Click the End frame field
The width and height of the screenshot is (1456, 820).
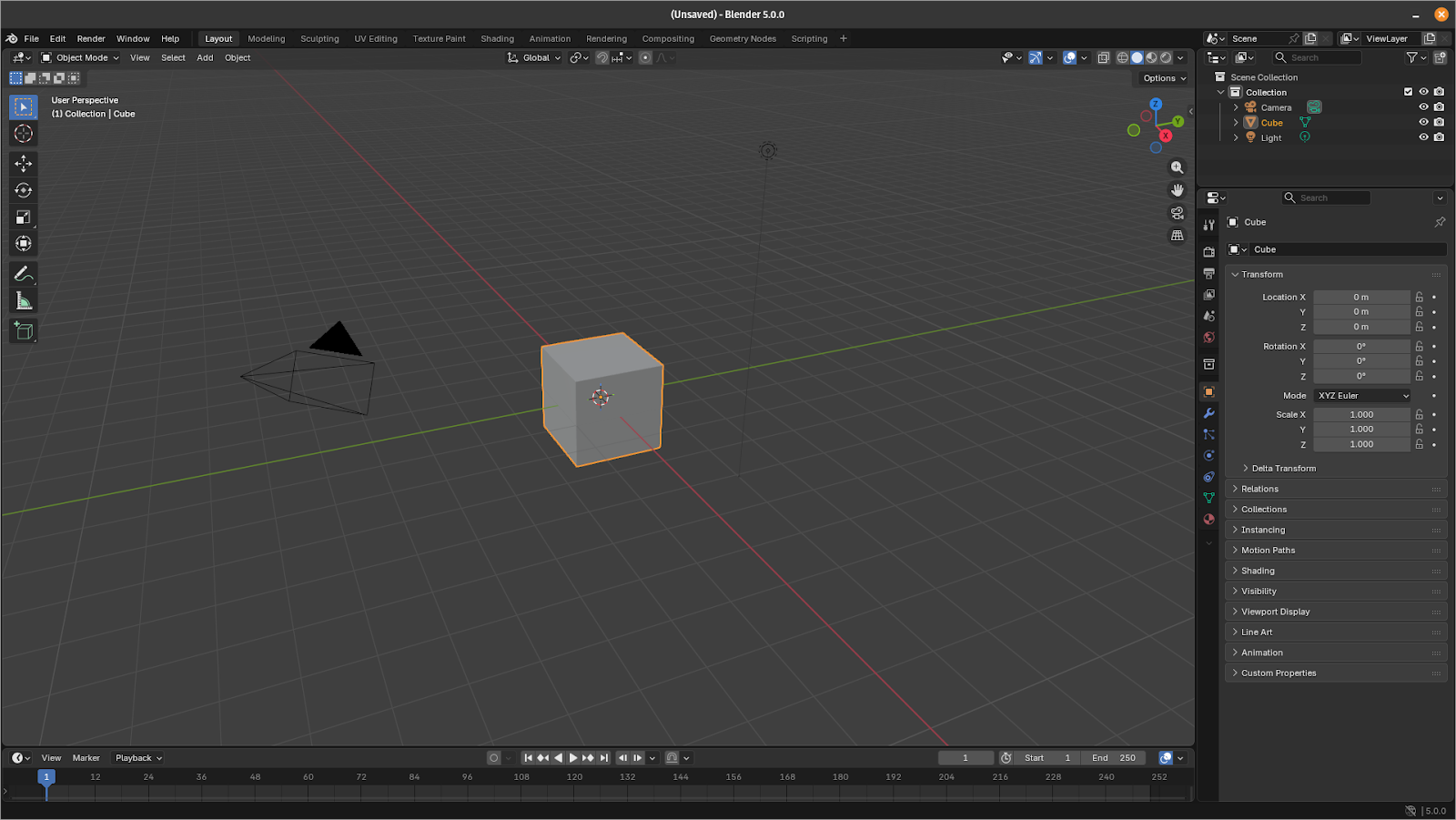1114,757
